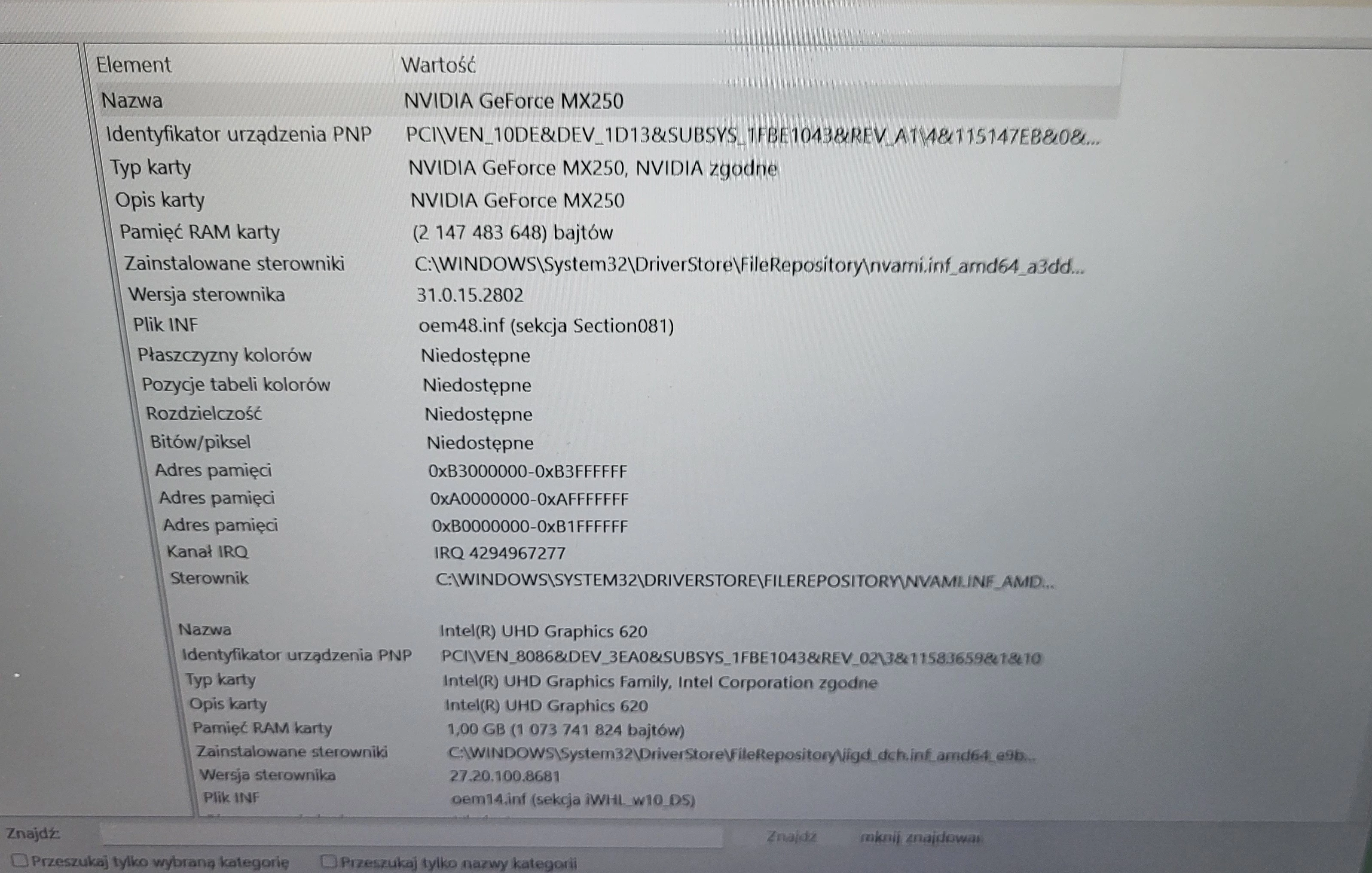Click the 'Znajdź' search input field
The image size is (1372, 873).
(x=411, y=835)
